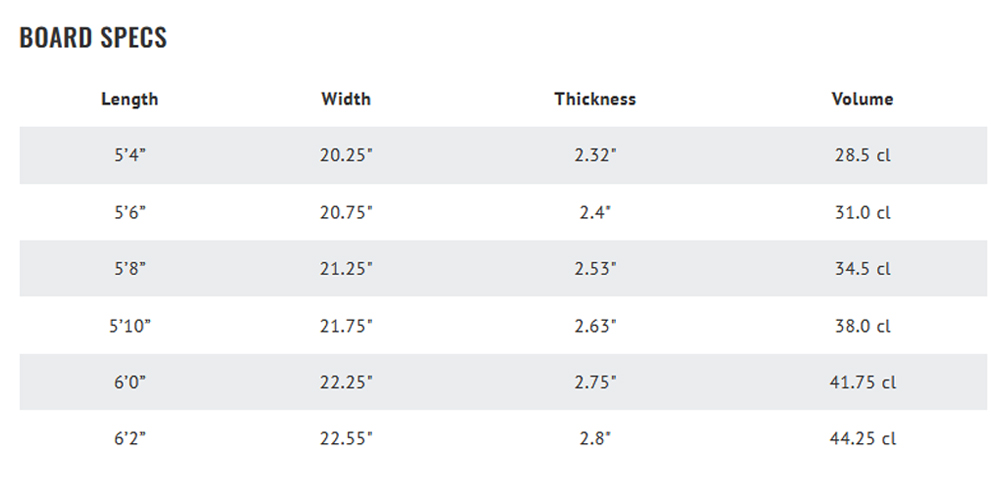Click the 31.0 cl volume value
This screenshot has height=481, width=1000.
(862, 212)
